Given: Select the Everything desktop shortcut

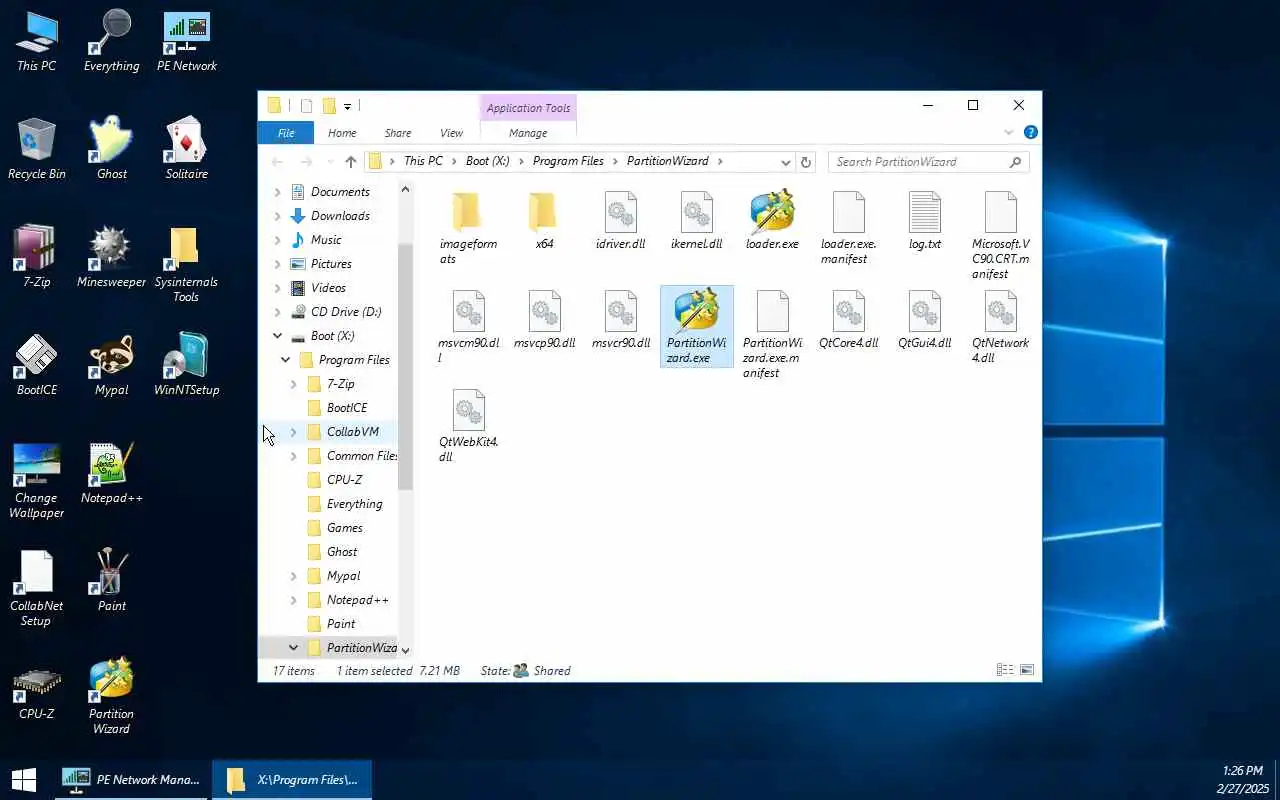Looking at the screenshot, I should 111,42.
